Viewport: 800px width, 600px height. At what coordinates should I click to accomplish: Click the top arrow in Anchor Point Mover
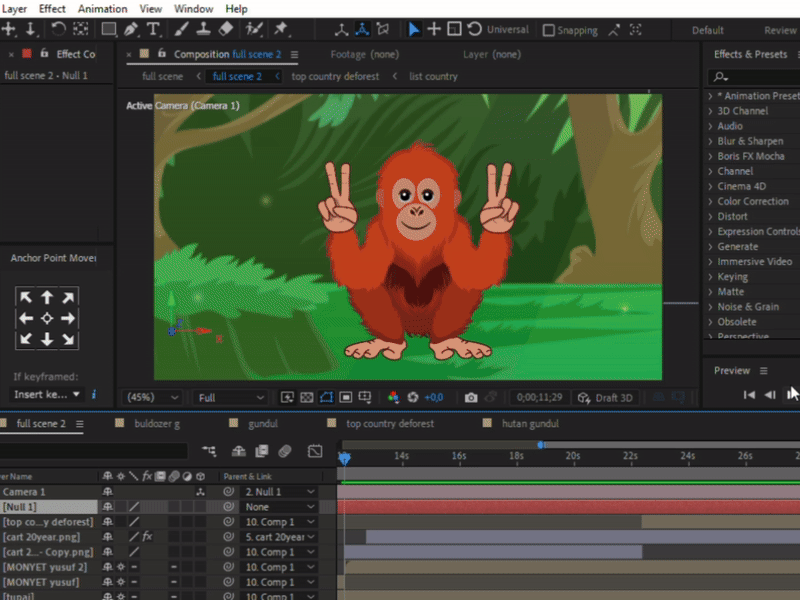[x=47, y=297]
